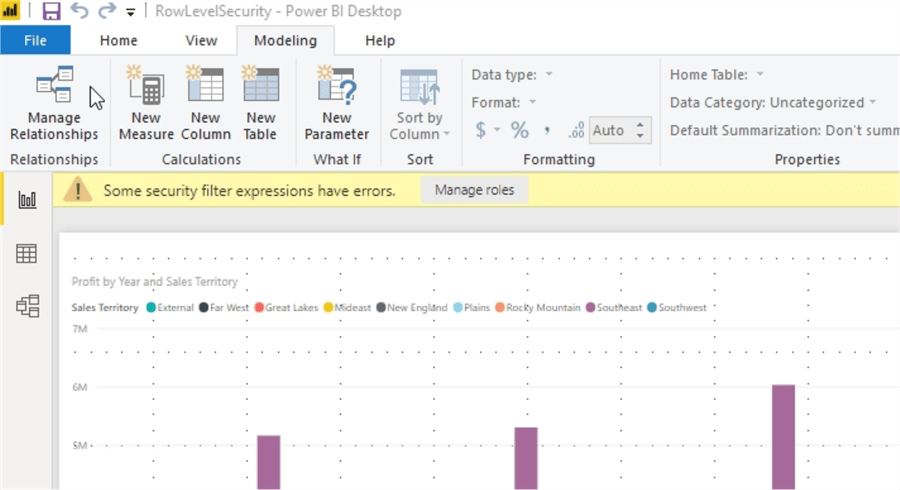This screenshot has width=900, height=490.
Task: Open the Sort by Column dropdown
Action: (420, 103)
